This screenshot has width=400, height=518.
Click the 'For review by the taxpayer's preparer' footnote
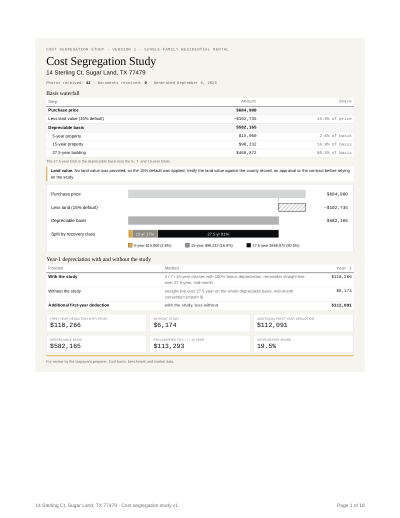coord(110,361)
